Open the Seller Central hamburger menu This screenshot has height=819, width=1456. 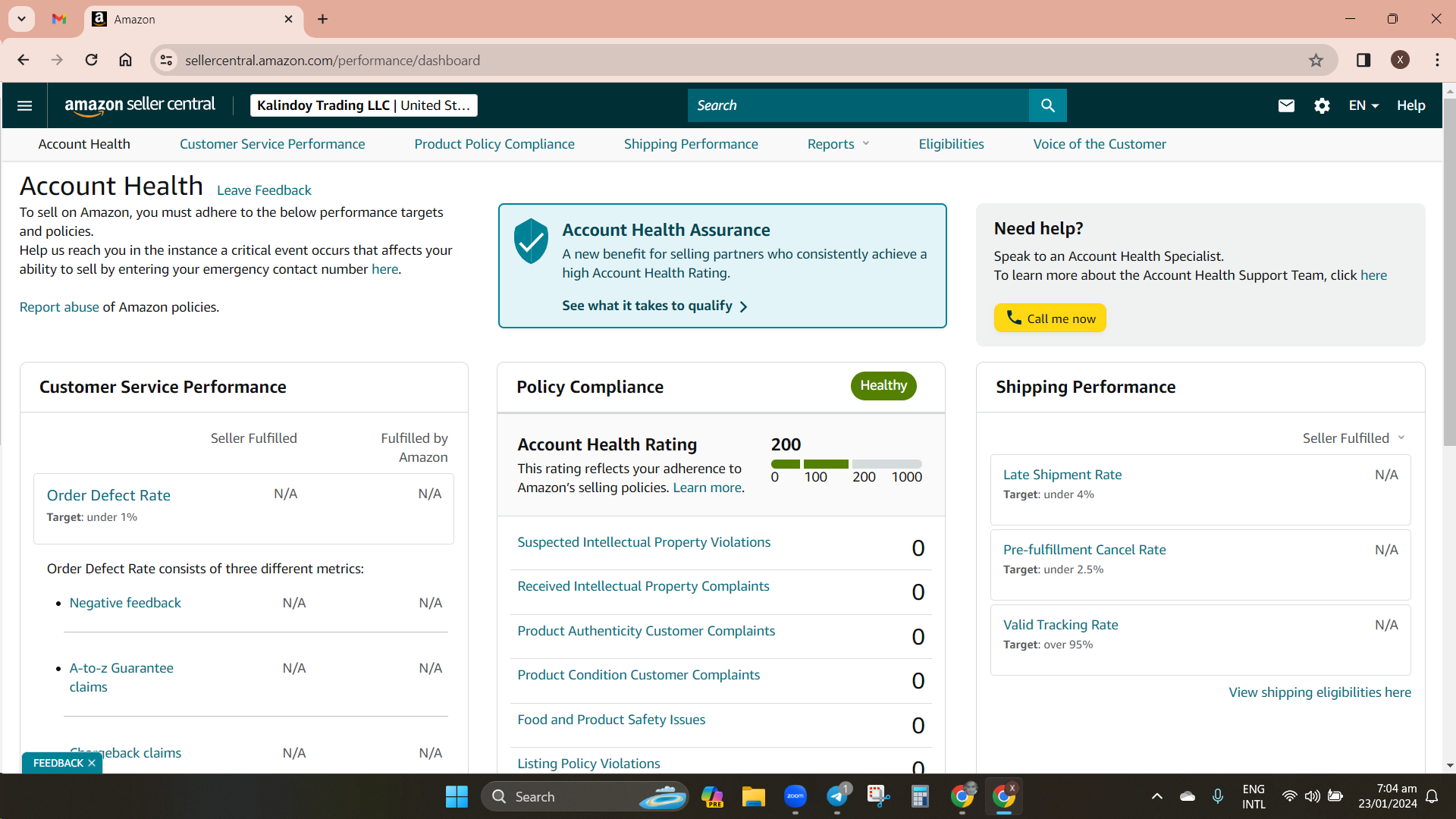point(24,105)
